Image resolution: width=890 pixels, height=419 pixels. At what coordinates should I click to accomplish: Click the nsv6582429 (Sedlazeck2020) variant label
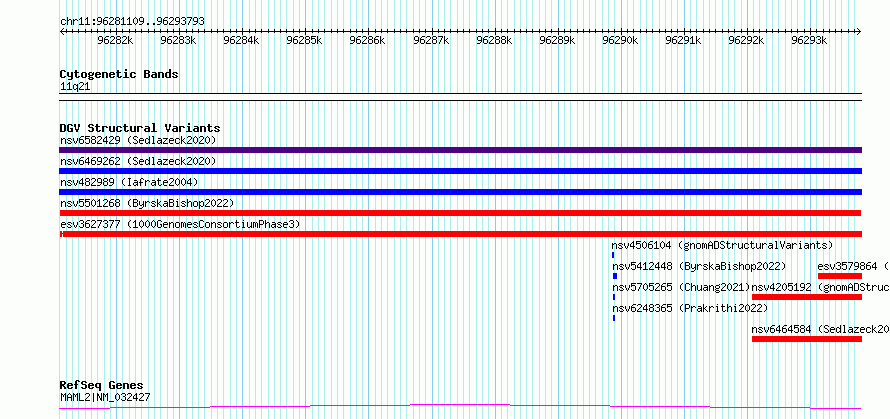[138, 140]
